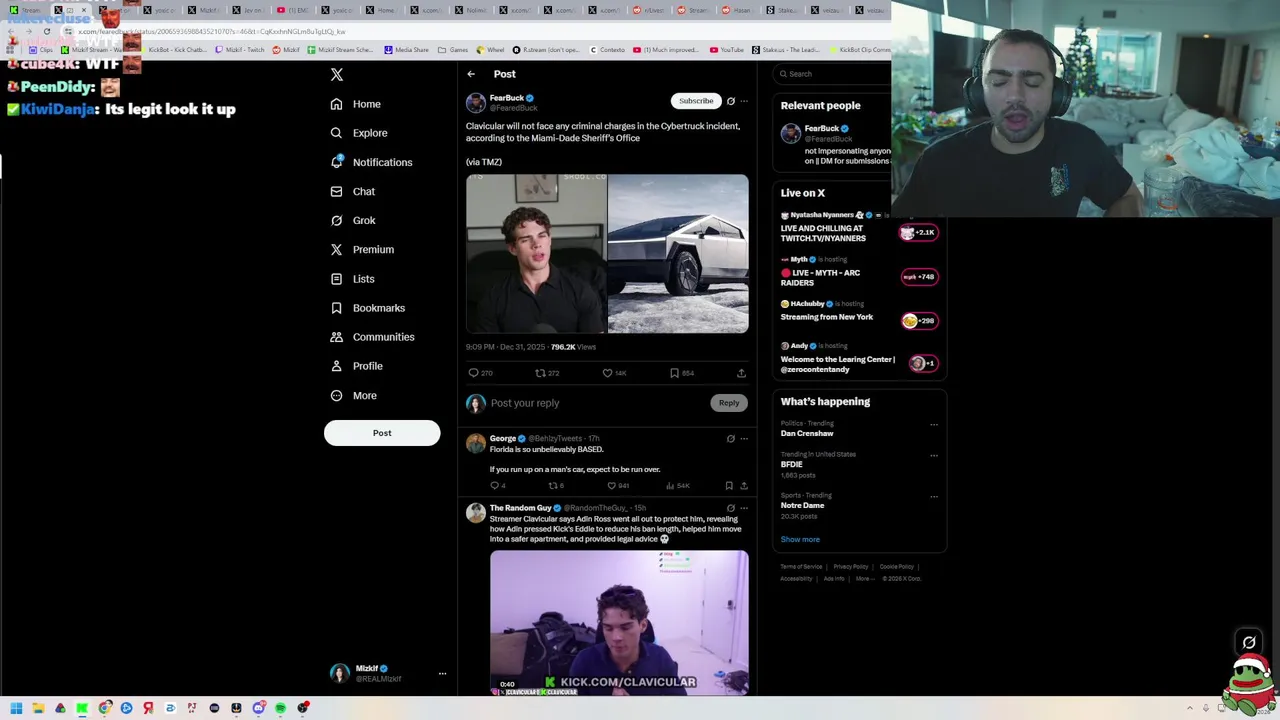Open YouTube bookmark in bookmarks bar
Viewport: 1280px width, 720px height.
(727, 49)
